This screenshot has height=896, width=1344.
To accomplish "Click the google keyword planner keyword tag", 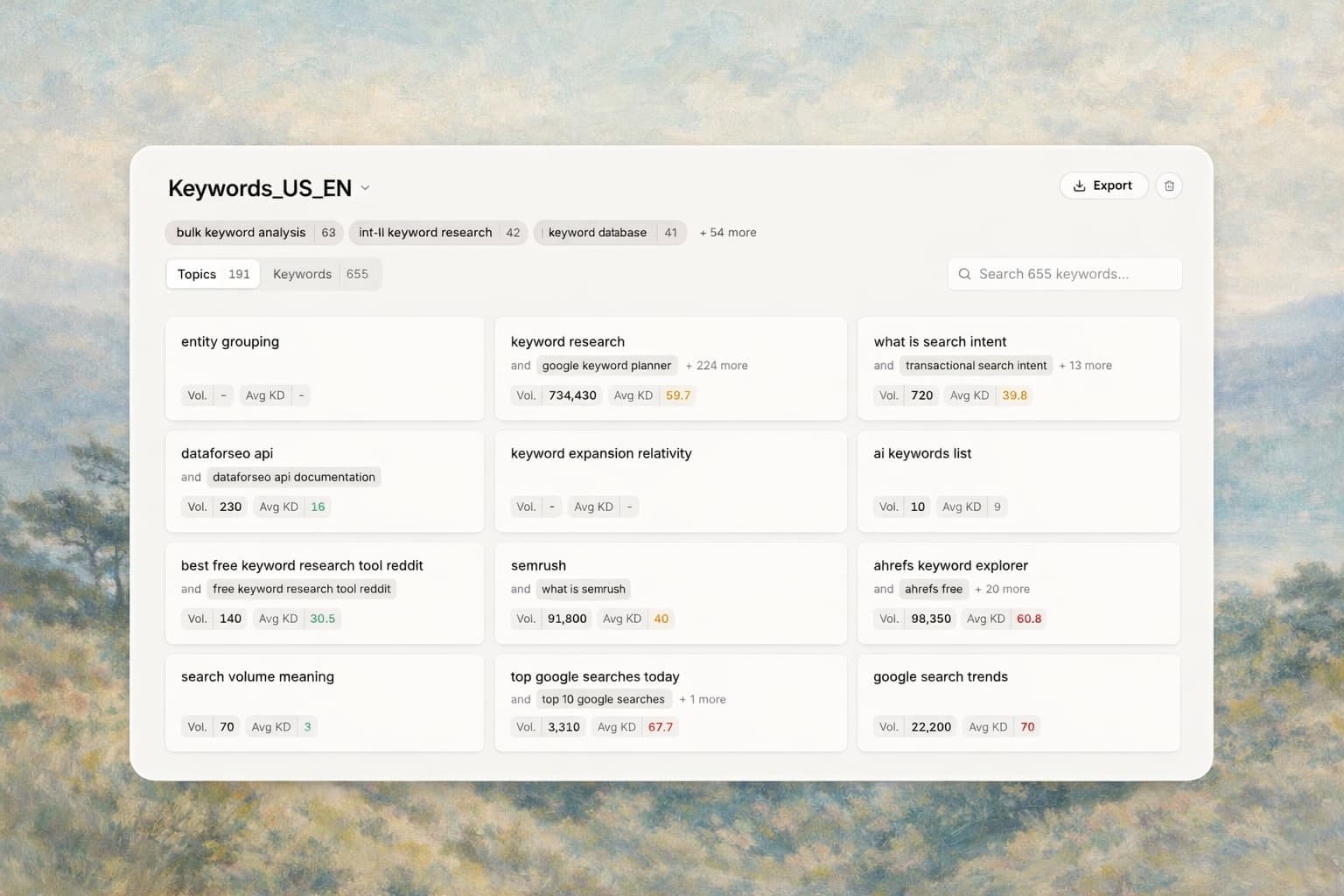I will coord(606,366).
